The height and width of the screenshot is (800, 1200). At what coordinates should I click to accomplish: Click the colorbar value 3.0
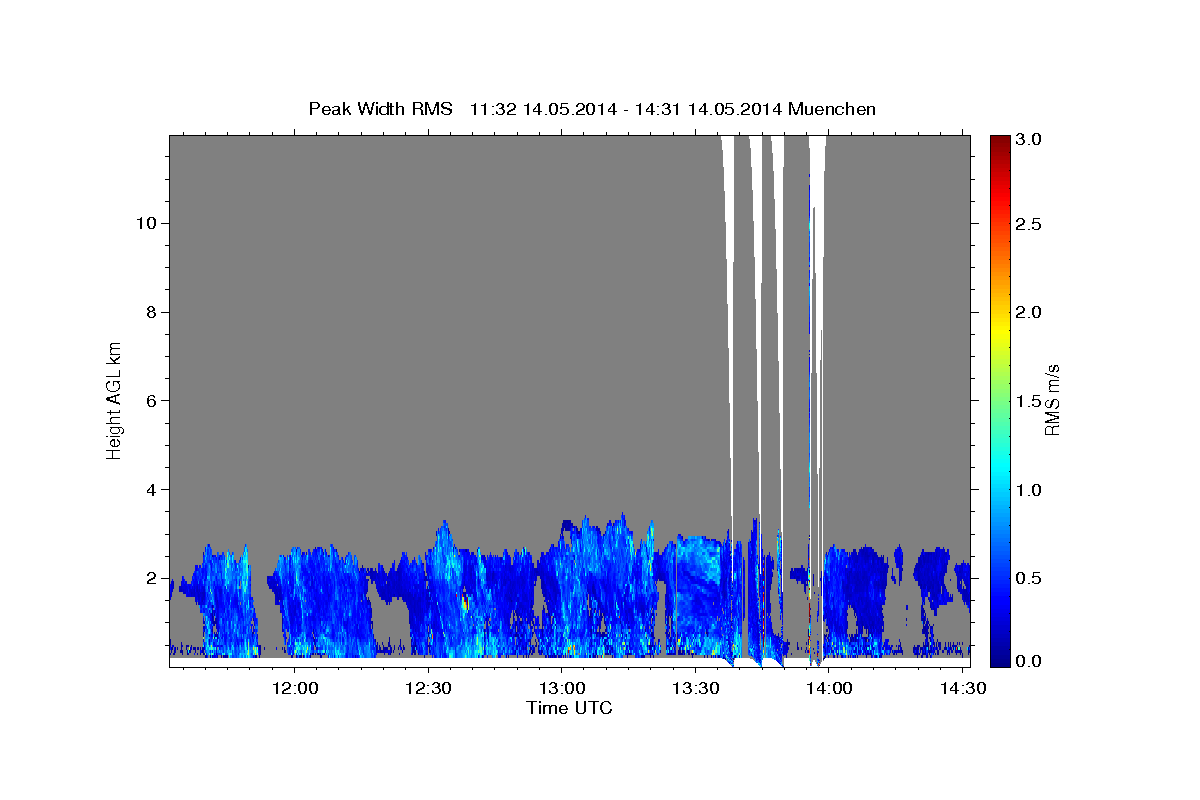tap(1029, 139)
